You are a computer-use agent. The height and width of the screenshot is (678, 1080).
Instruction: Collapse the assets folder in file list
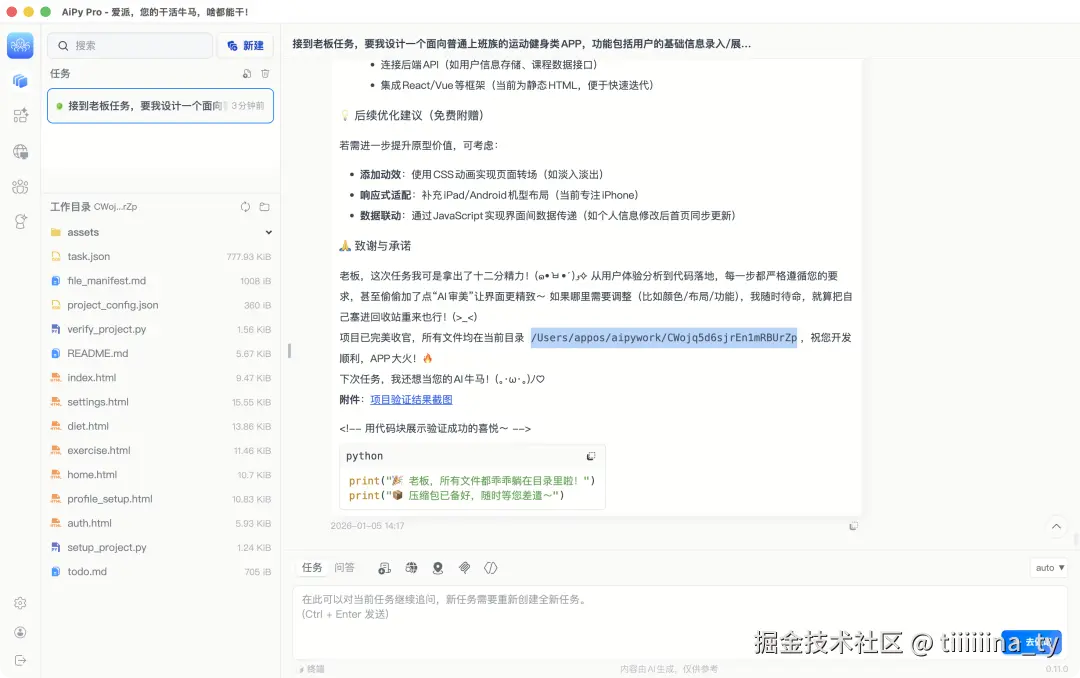[x=268, y=232]
